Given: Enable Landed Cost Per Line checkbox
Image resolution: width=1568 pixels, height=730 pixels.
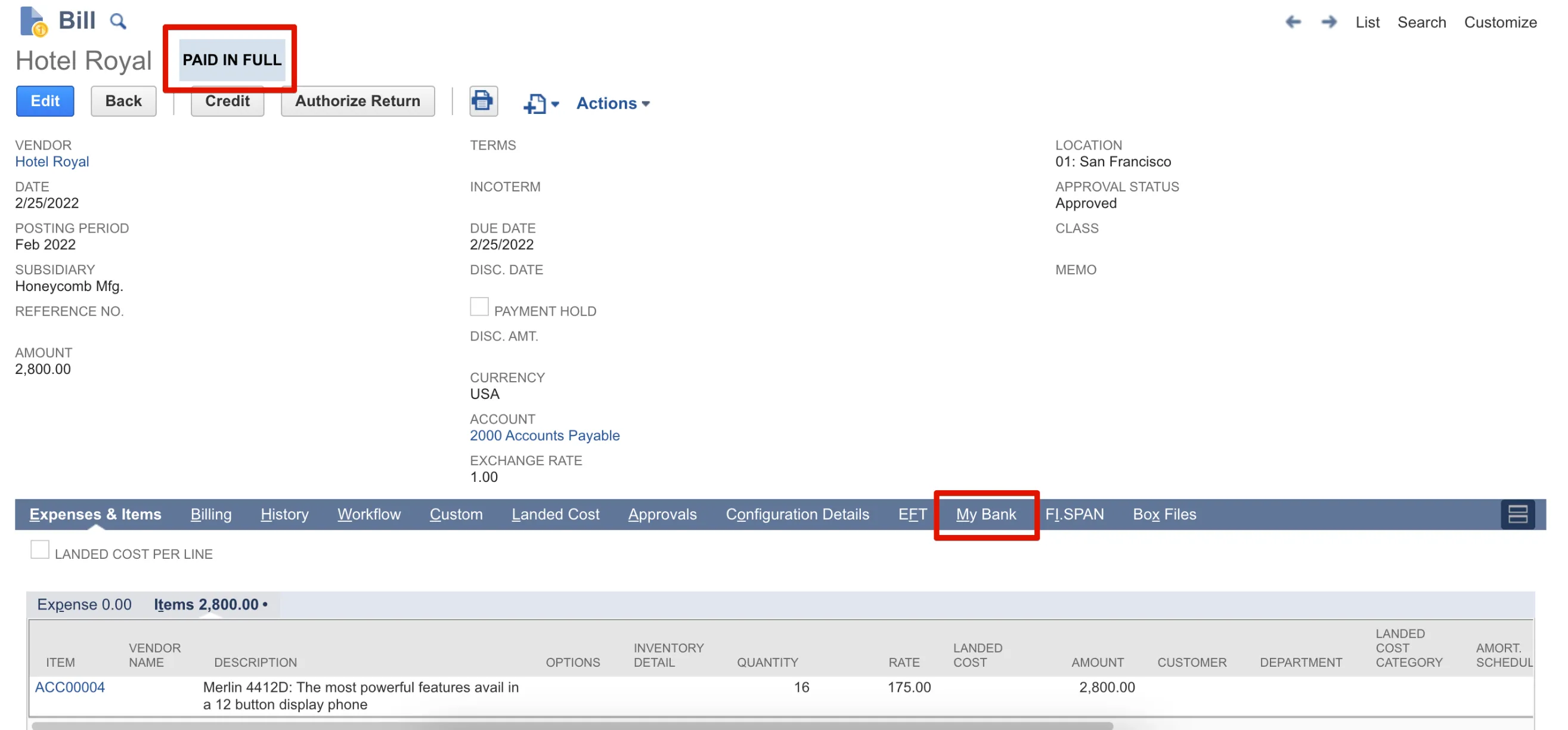Looking at the screenshot, I should click(x=40, y=550).
